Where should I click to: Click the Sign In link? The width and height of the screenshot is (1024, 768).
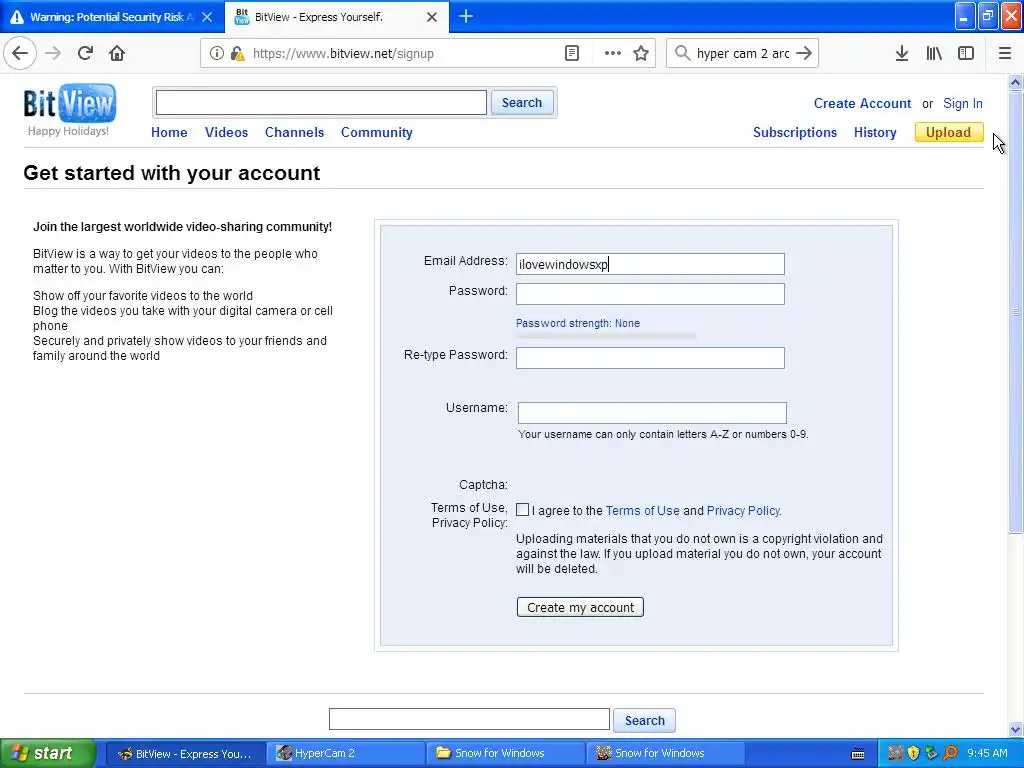[963, 103]
